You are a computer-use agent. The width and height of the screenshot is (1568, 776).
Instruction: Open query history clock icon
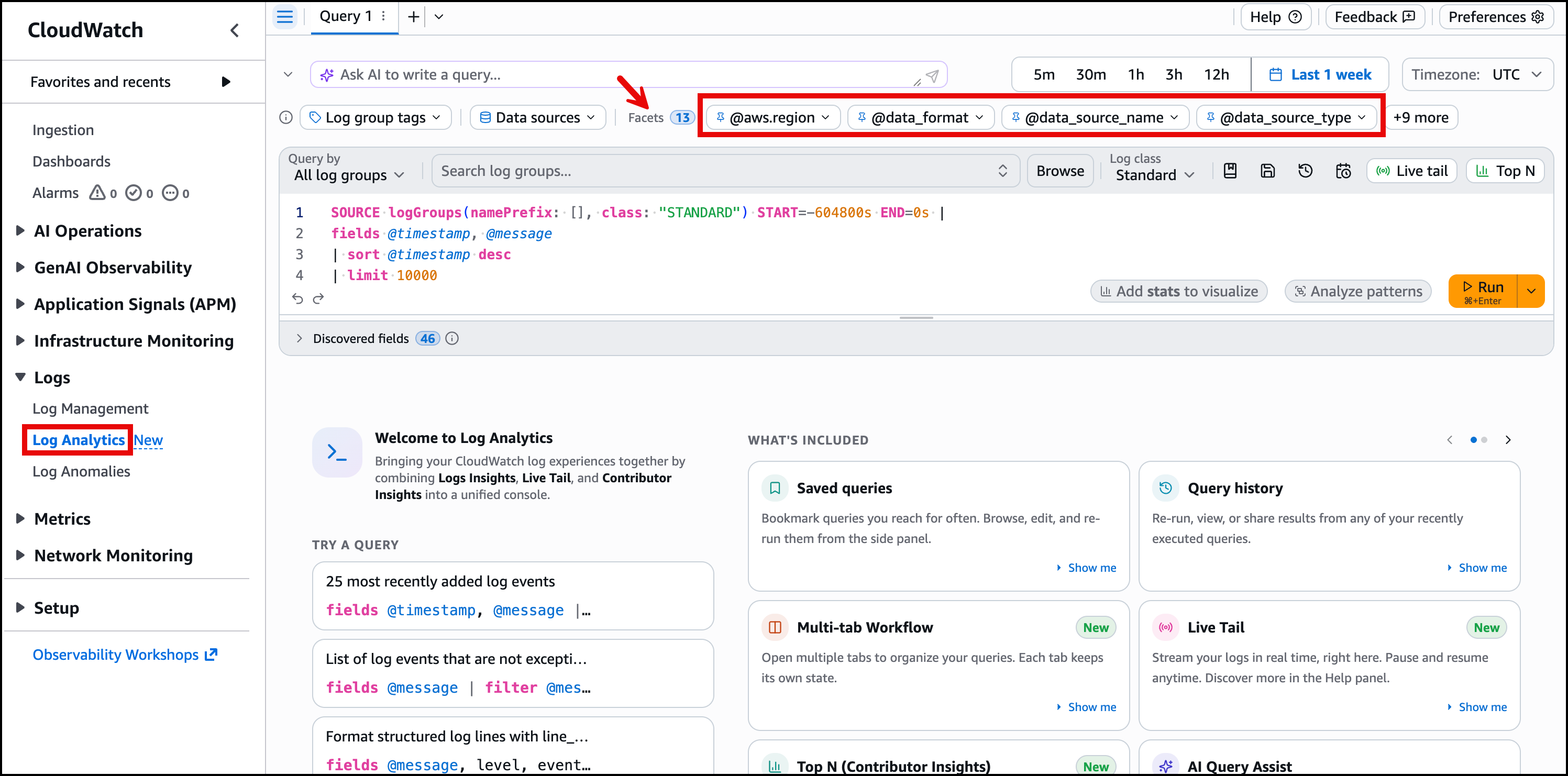1305,171
